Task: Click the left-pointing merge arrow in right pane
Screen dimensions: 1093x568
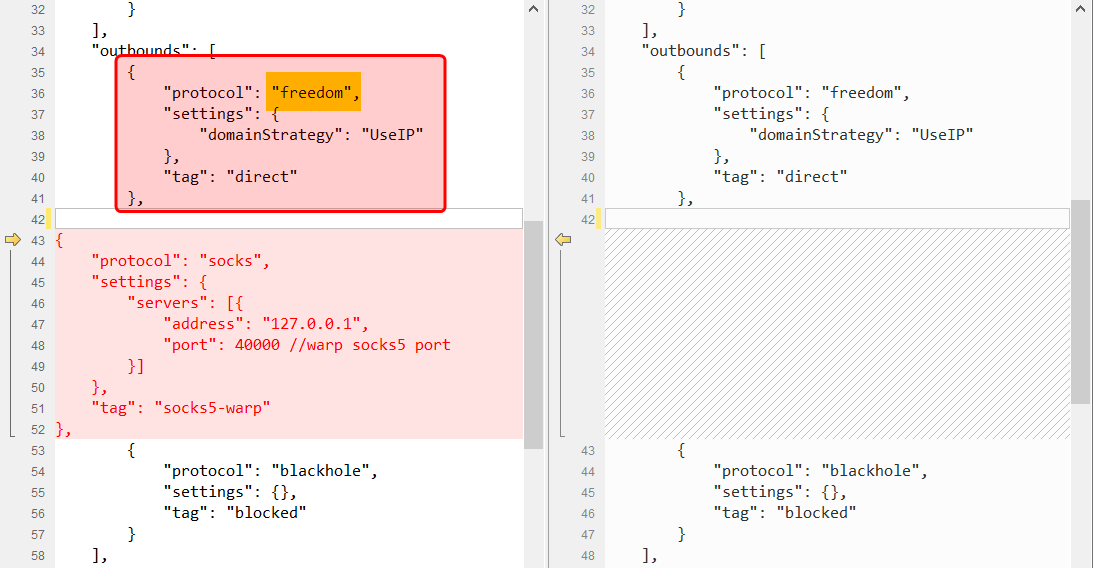Action: [563, 240]
